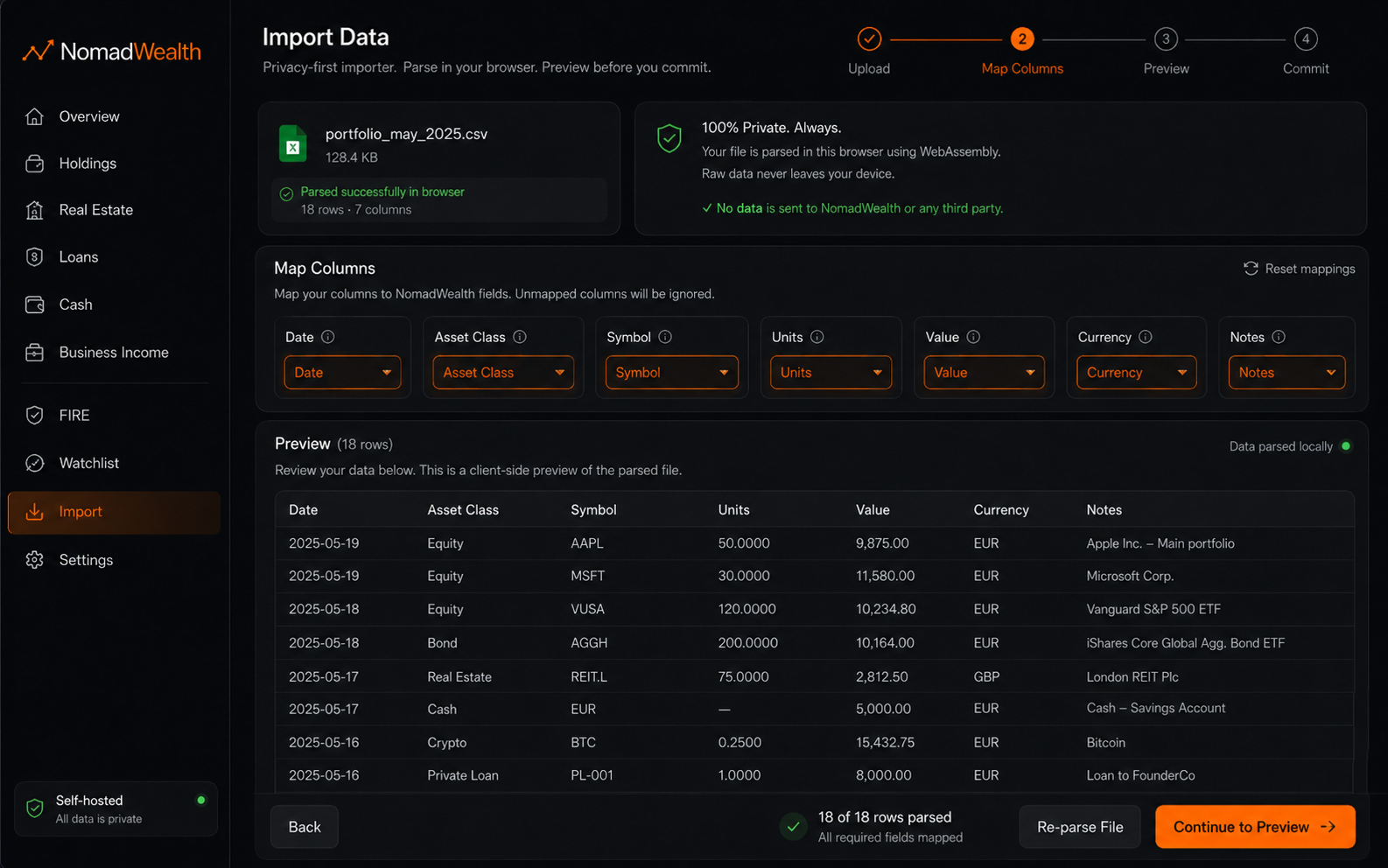The height and width of the screenshot is (868, 1388).
Task: Click the Loans coin icon
Action: [x=34, y=257]
